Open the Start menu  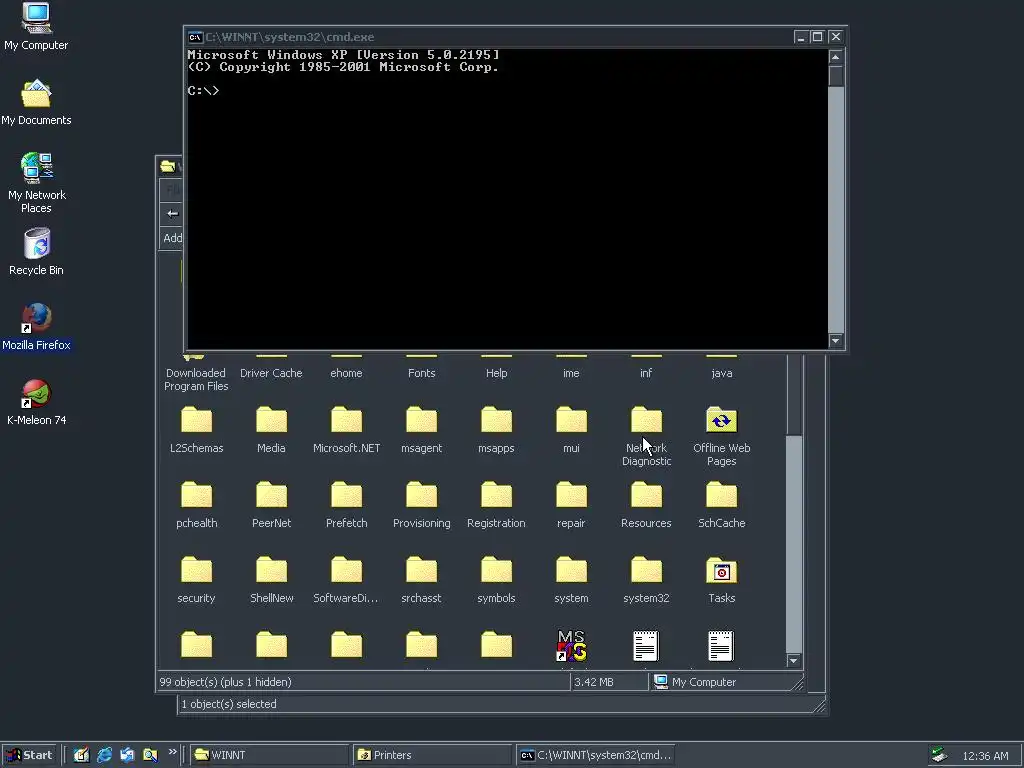click(29, 755)
